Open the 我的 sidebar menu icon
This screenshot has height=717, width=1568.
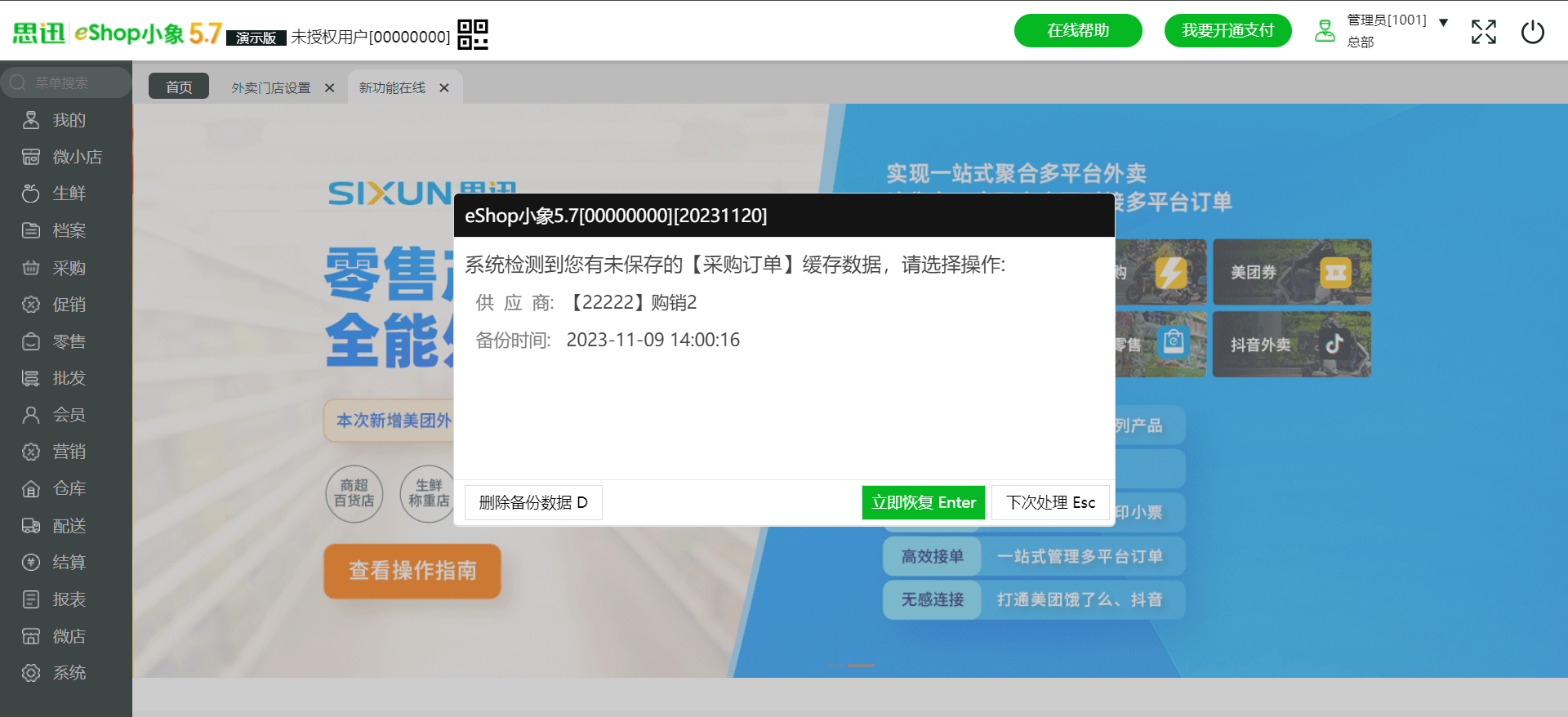tap(31, 120)
